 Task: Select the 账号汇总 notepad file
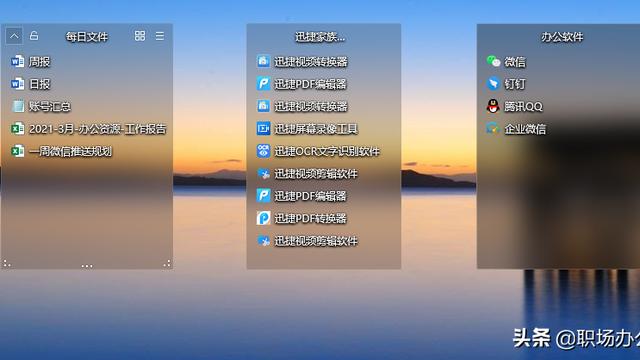coord(41,107)
